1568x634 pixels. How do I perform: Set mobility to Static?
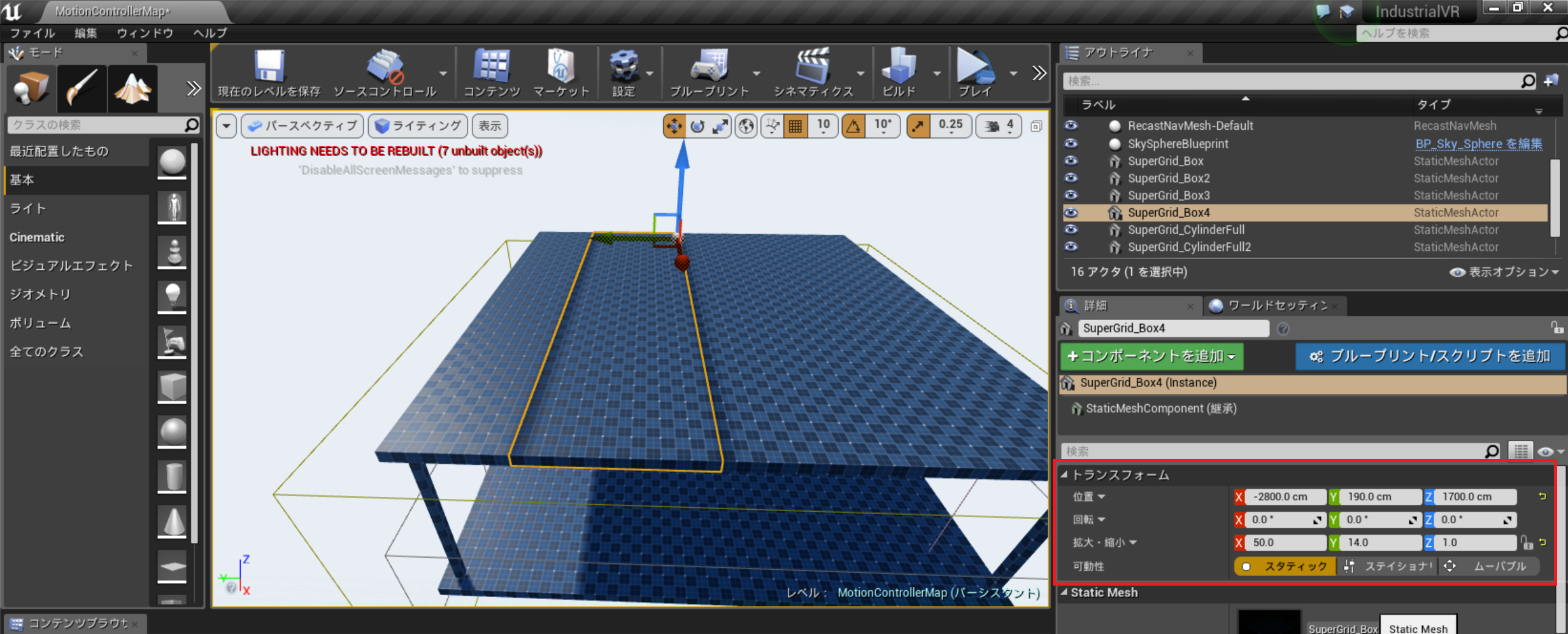coord(1285,566)
